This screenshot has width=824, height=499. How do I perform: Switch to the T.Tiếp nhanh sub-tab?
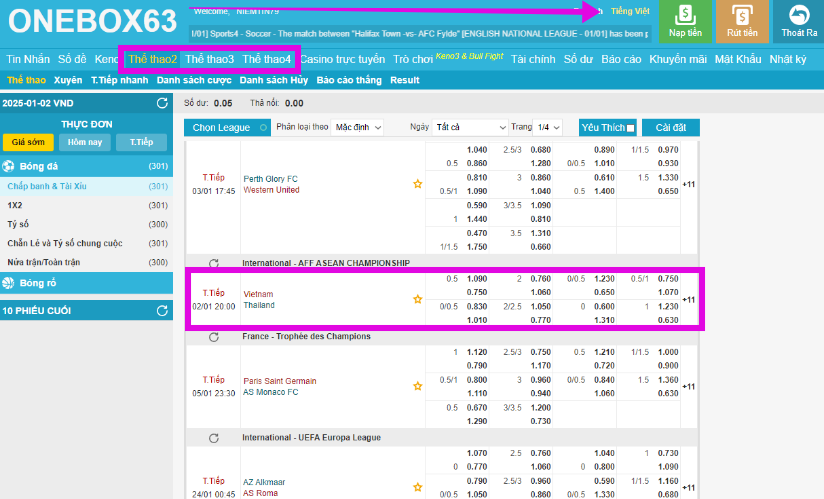pos(119,80)
